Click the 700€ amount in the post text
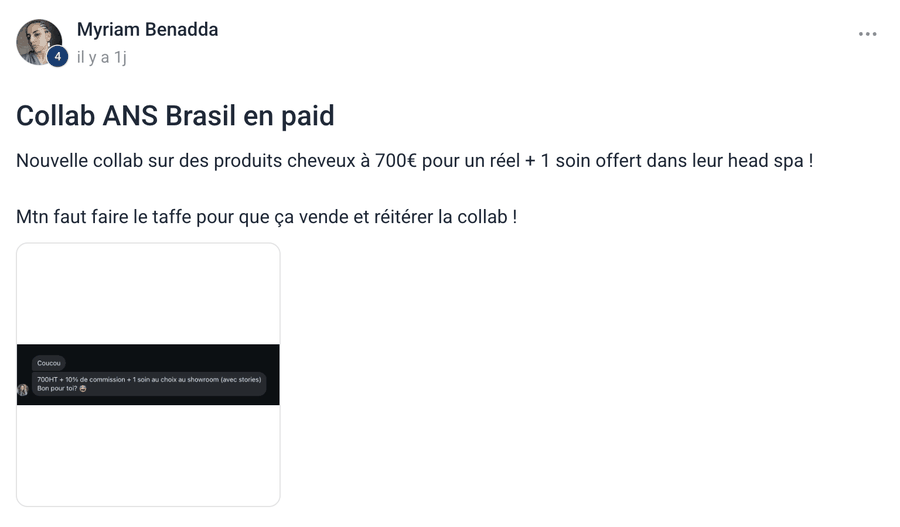The image size is (900, 527). [395, 161]
